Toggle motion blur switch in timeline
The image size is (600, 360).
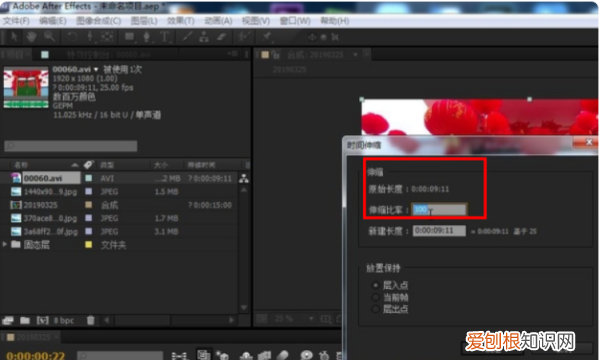(x=282, y=355)
